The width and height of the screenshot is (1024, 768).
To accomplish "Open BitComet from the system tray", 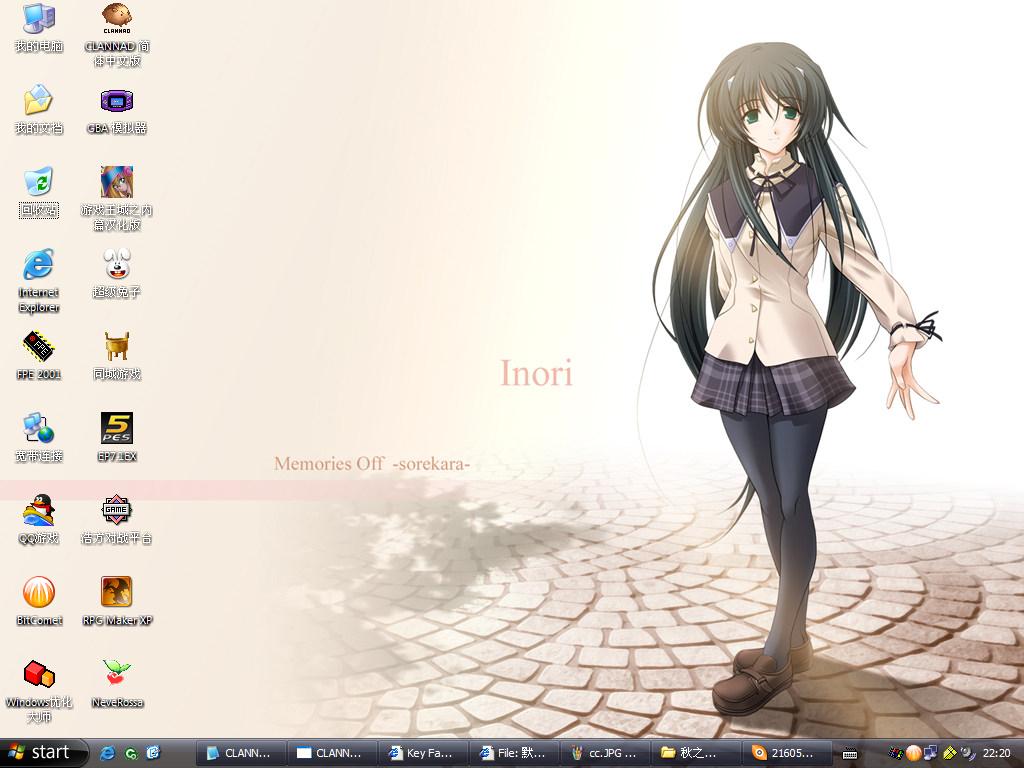I will pos(914,754).
